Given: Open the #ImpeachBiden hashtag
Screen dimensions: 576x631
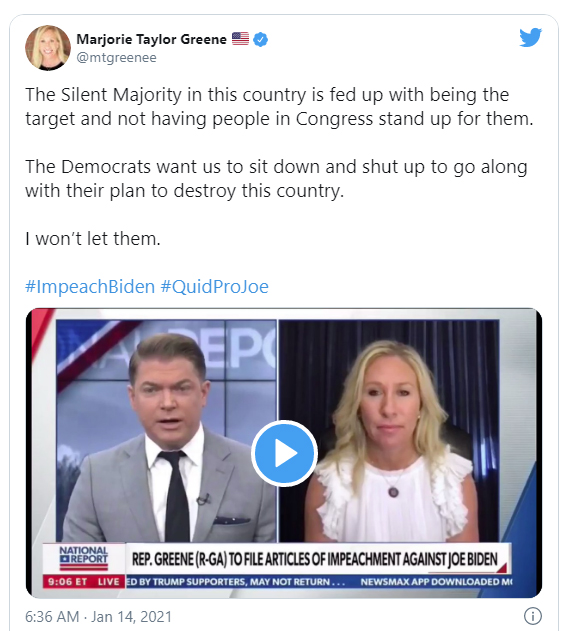Looking at the screenshot, I should point(90,287).
